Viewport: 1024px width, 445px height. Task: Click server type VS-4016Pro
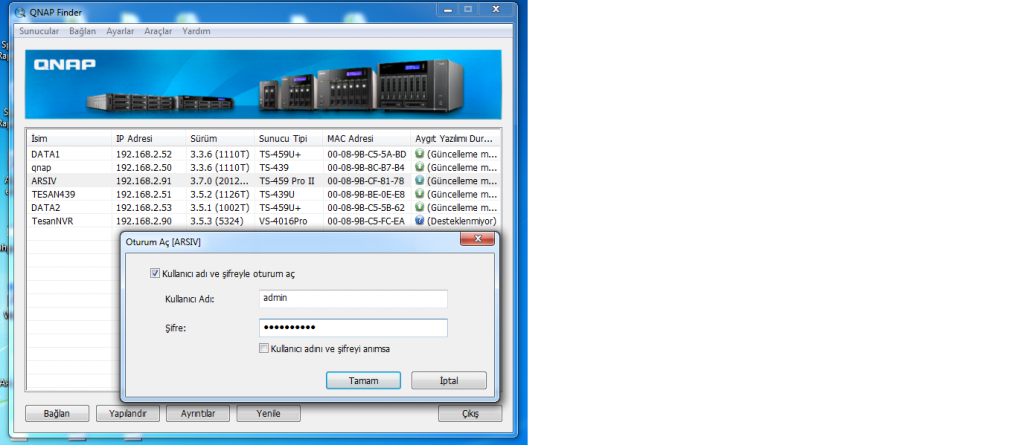coord(283,221)
